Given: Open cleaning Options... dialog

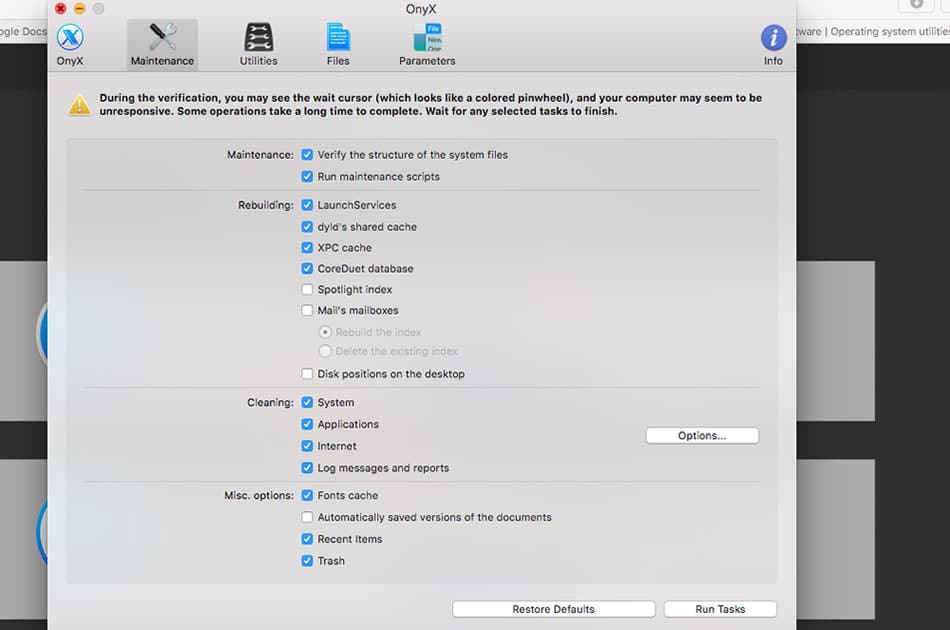Looking at the screenshot, I should (702, 436).
